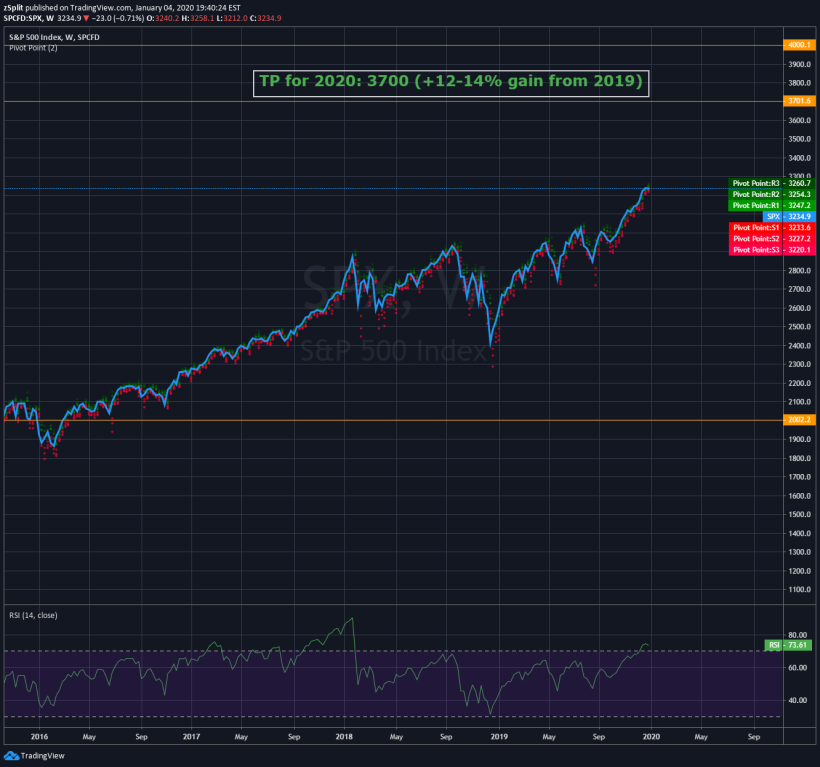
Task: Select the RSI (14, close) indicator label
Action: pyautogui.click(x=36, y=615)
